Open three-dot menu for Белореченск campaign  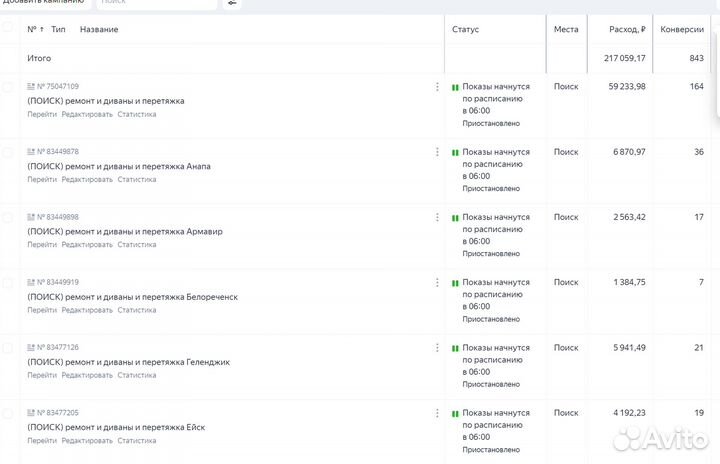pyautogui.click(x=437, y=282)
